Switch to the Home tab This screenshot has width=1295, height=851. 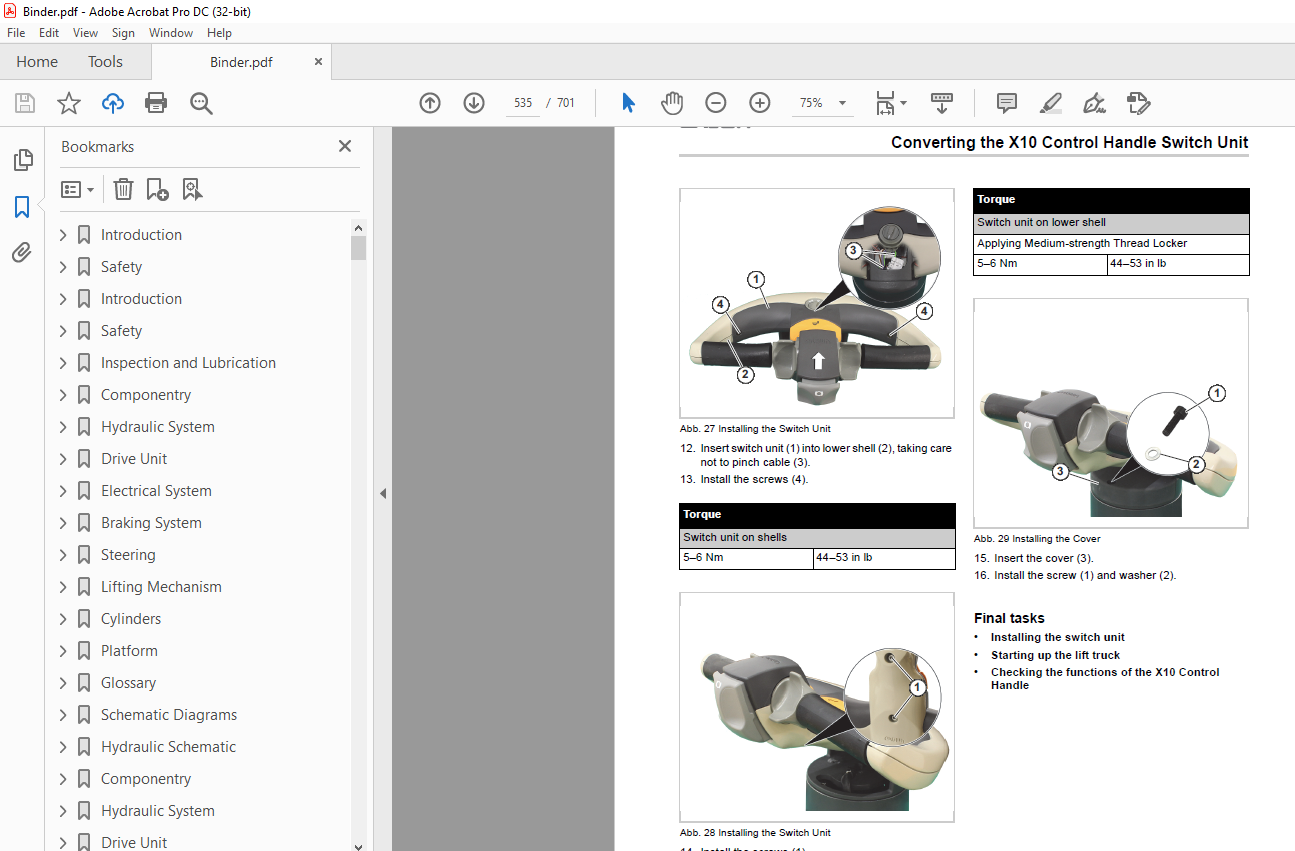[x=37, y=62]
